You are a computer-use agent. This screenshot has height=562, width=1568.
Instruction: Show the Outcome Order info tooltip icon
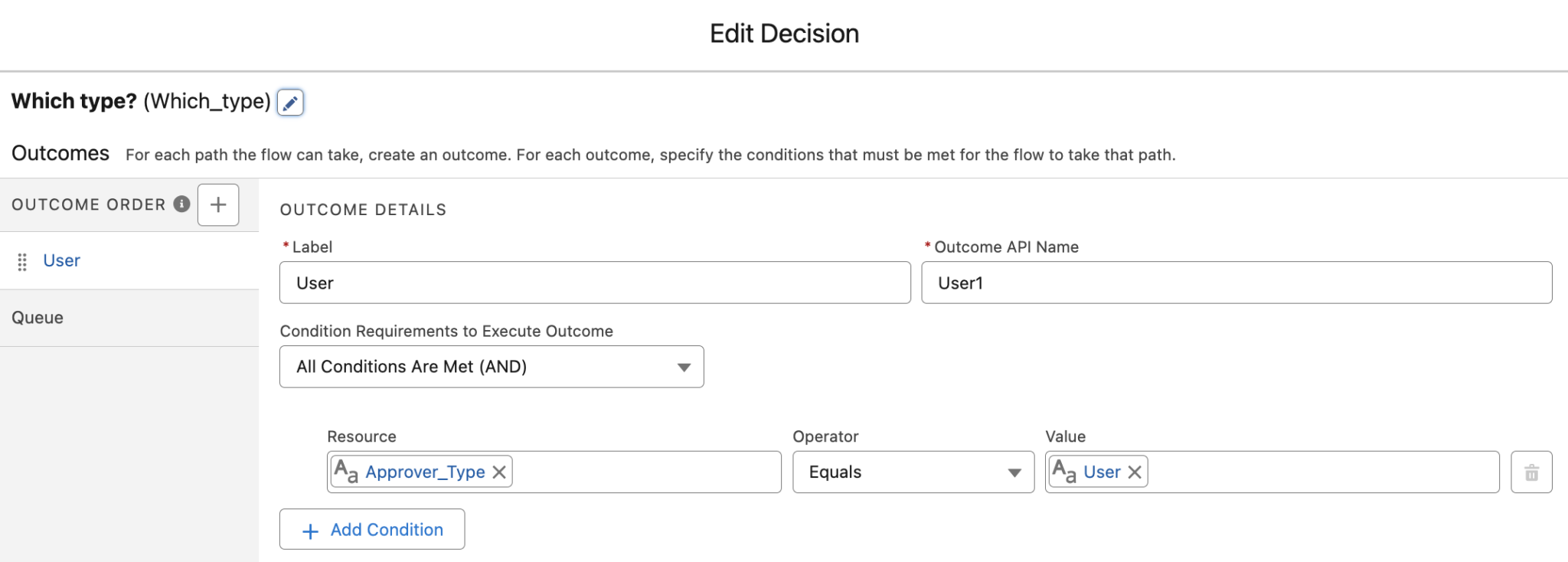[x=181, y=204]
